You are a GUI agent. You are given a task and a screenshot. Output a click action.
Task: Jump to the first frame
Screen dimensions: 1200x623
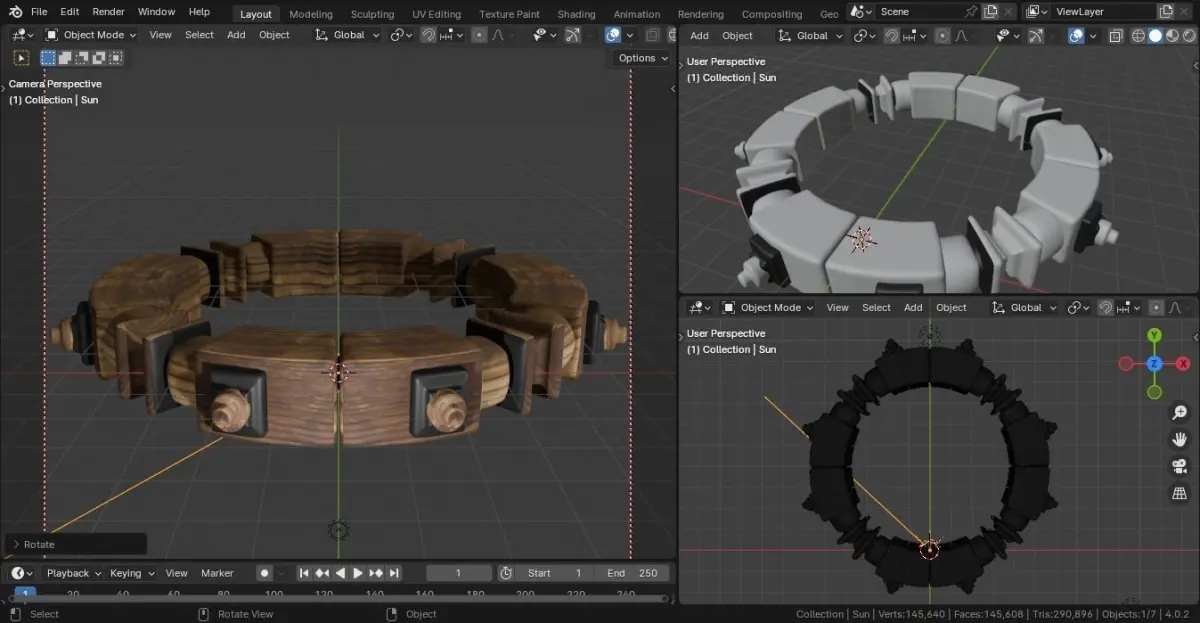tap(304, 573)
